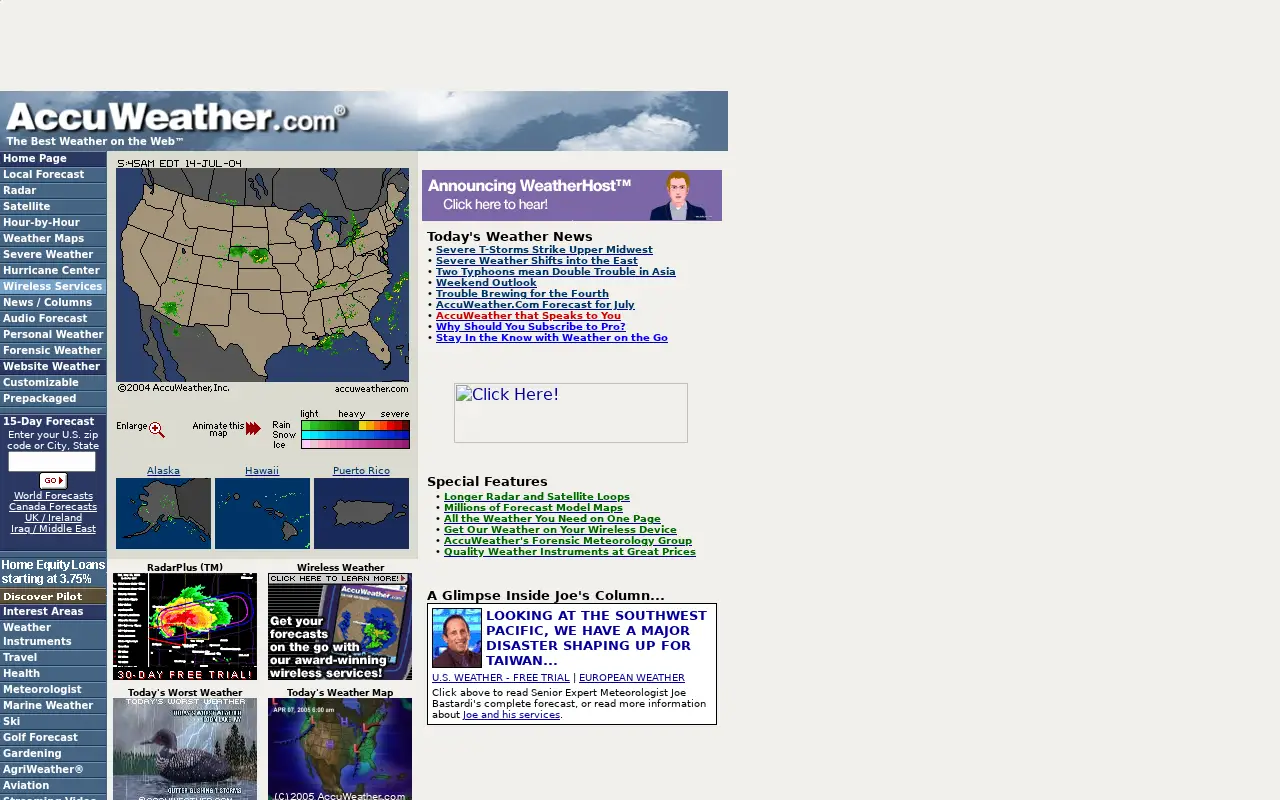Open Hurricane Center sidebar item
The width and height of the screenshot is (1280, 800).
tap(53, 271)
